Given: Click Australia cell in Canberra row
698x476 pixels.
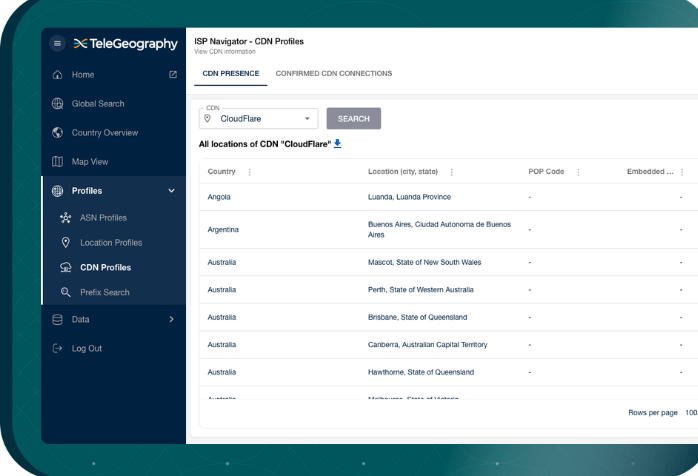Looking at the screenshot, I should point(222,344).
